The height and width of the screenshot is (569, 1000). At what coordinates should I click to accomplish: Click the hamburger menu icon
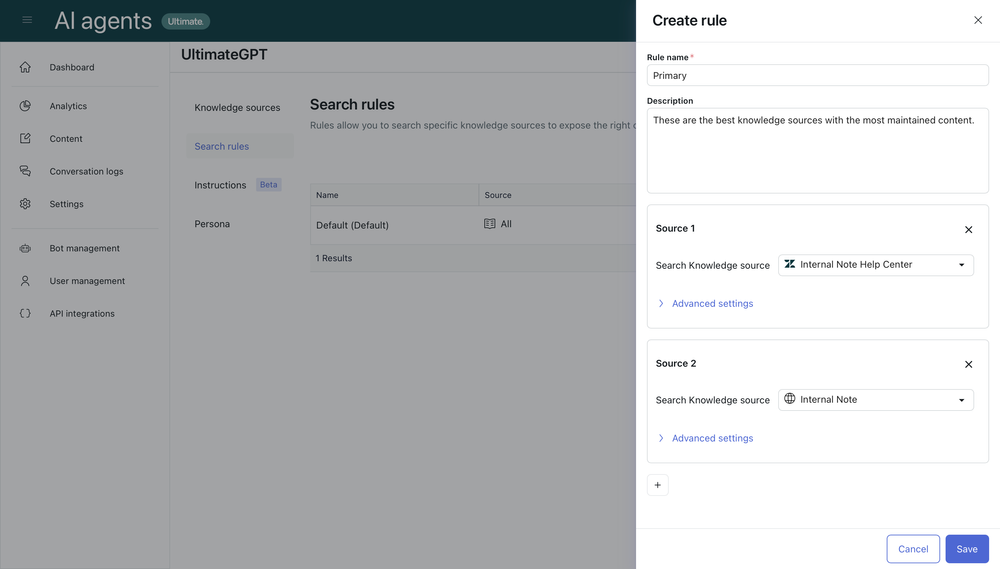[x=27, y=20]
